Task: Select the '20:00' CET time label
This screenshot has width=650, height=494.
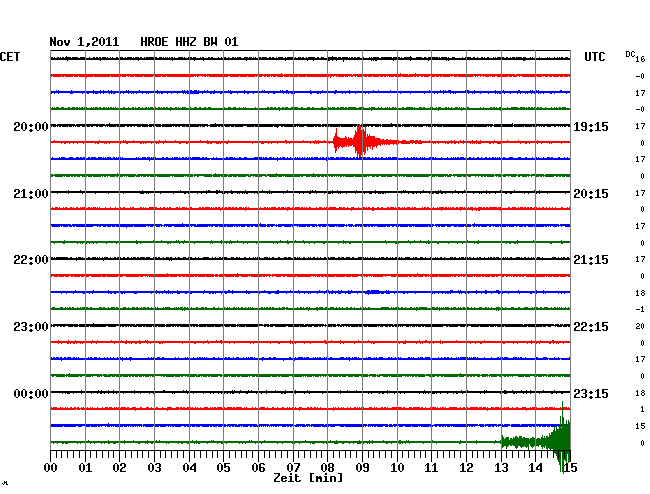Action: 31,126
